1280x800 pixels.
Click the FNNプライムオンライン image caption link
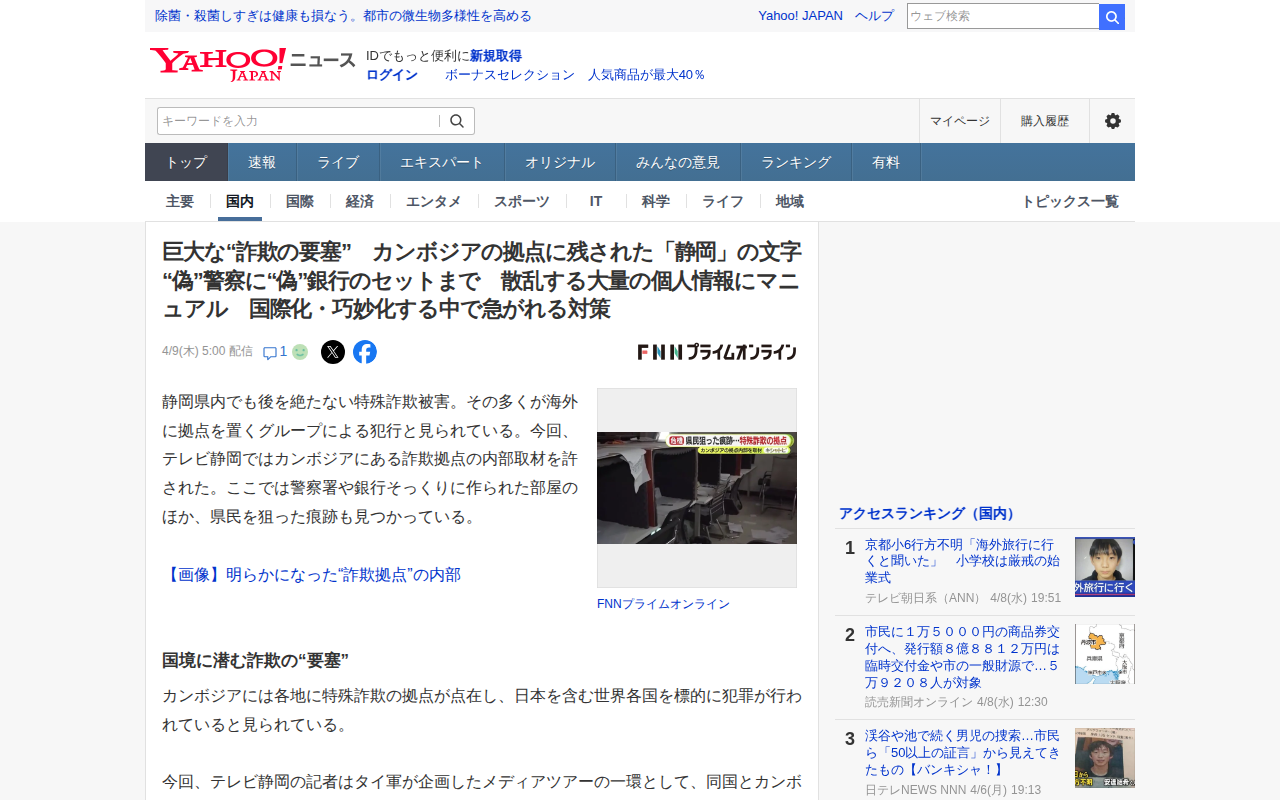pyautogui.click(x=663, y=604)
